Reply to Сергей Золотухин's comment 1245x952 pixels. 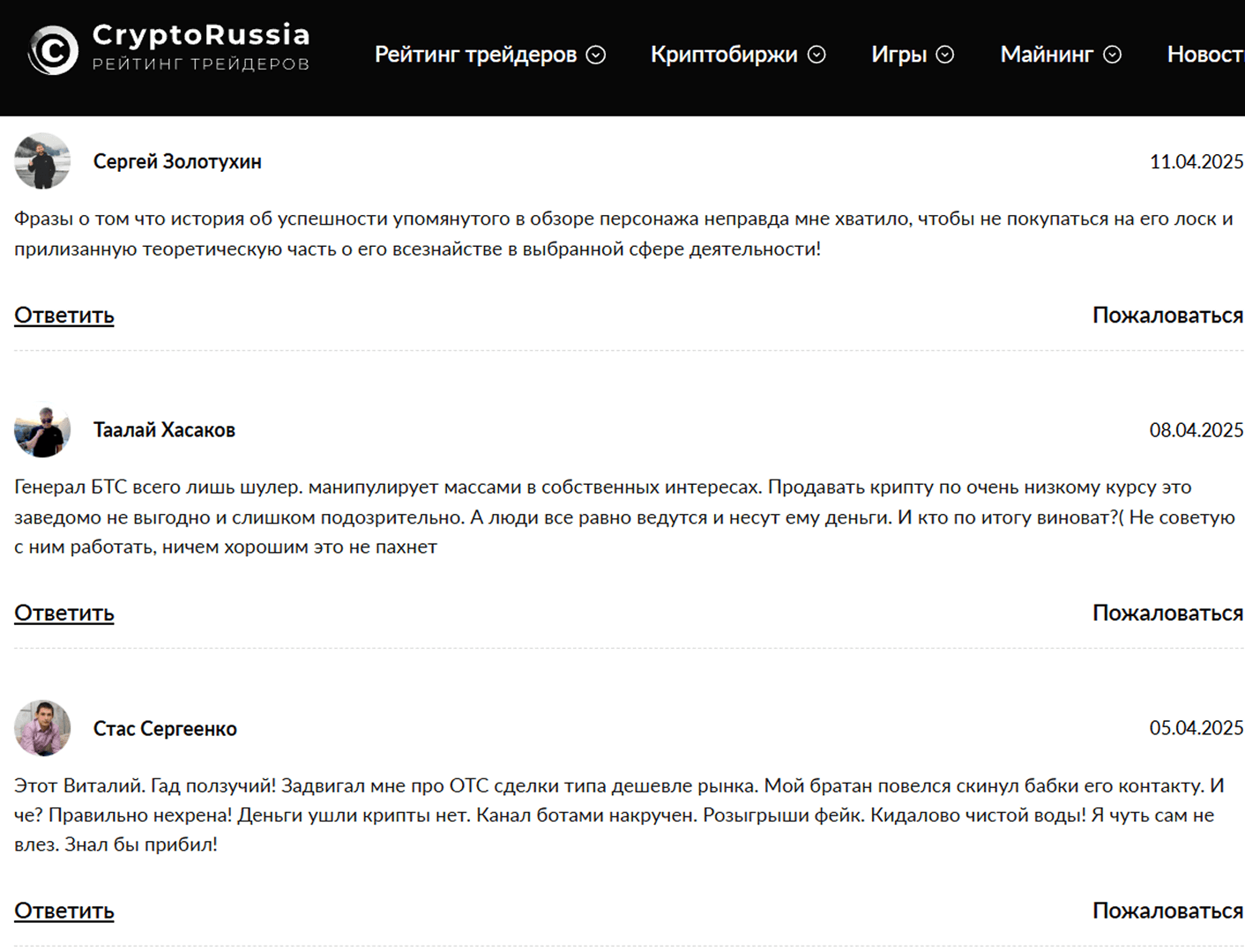click(64, 316)
